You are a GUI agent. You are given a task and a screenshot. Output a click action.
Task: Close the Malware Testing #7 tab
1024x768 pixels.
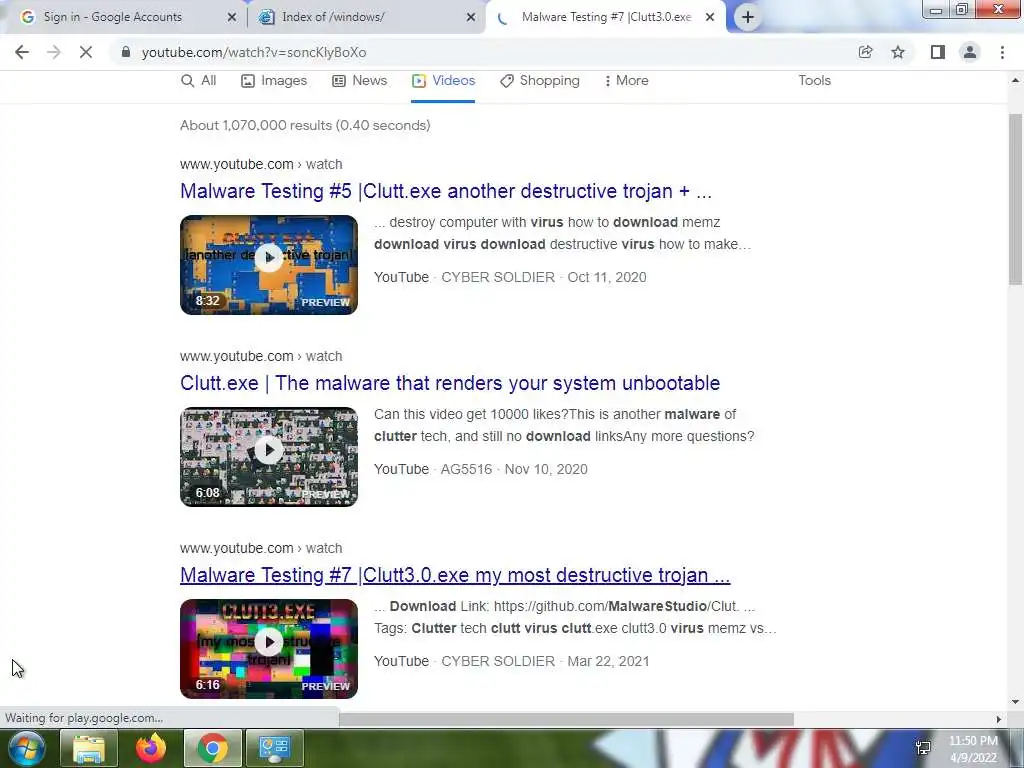point(710,18)
